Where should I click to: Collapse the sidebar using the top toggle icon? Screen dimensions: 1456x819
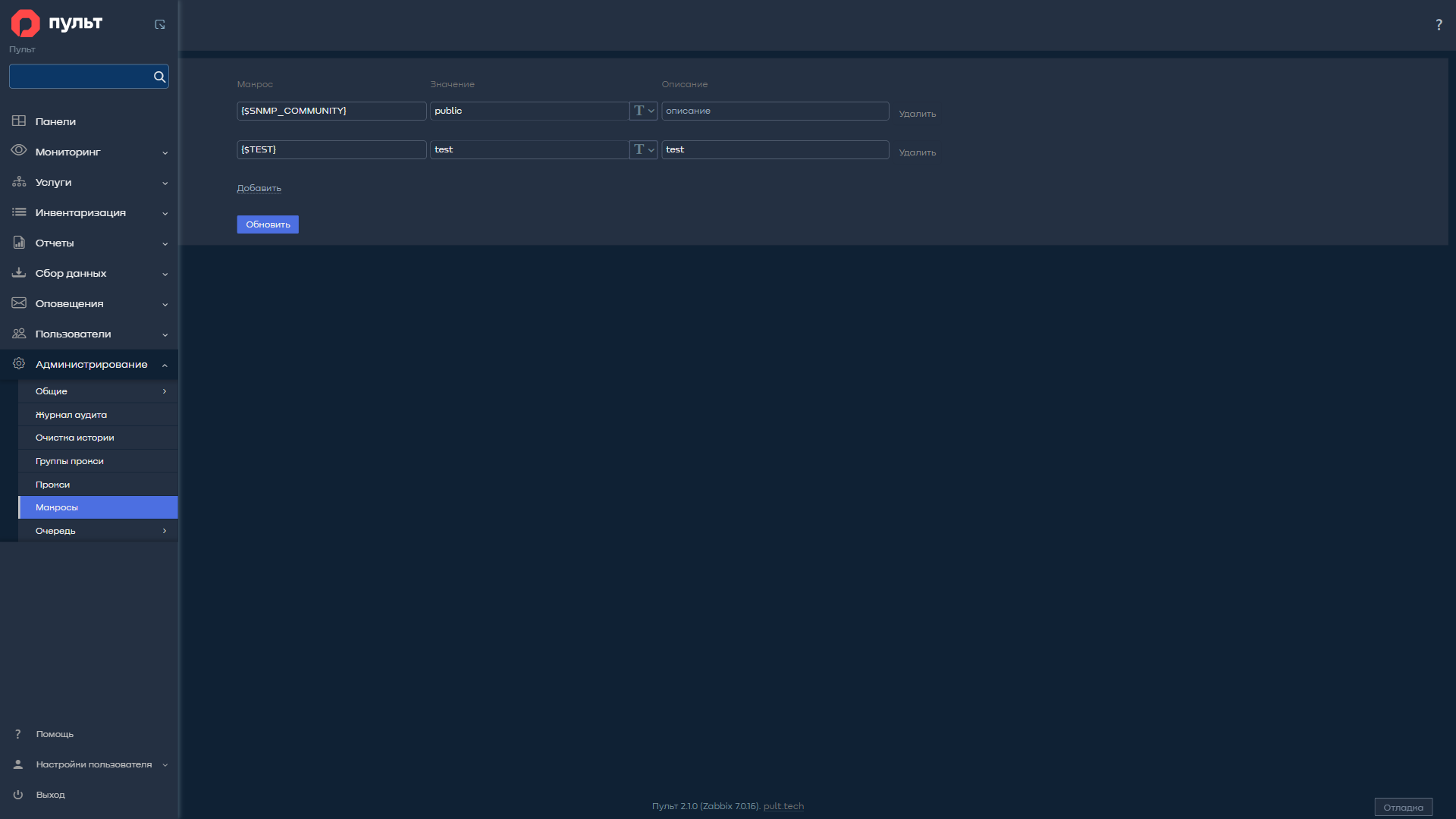[160, 24]
